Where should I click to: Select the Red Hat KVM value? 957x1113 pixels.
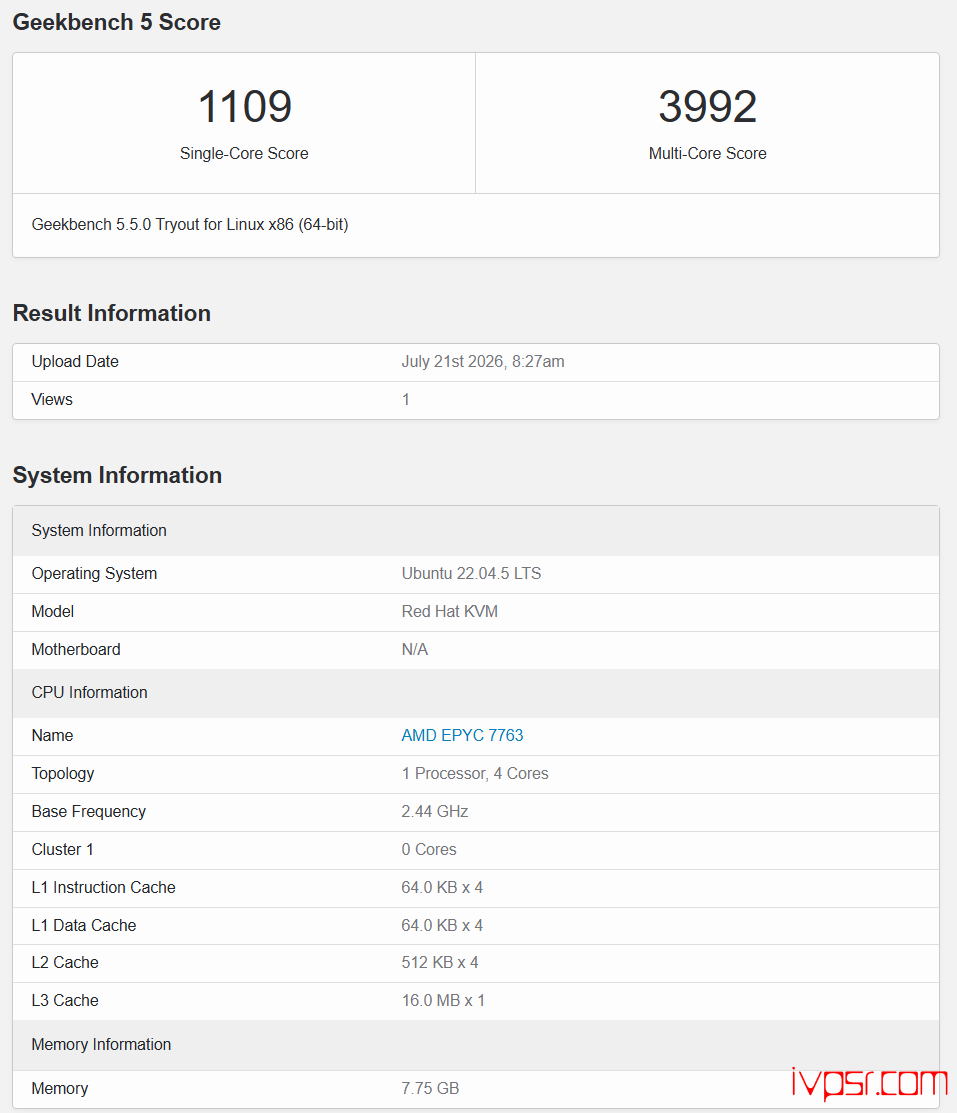pos(449,611)
